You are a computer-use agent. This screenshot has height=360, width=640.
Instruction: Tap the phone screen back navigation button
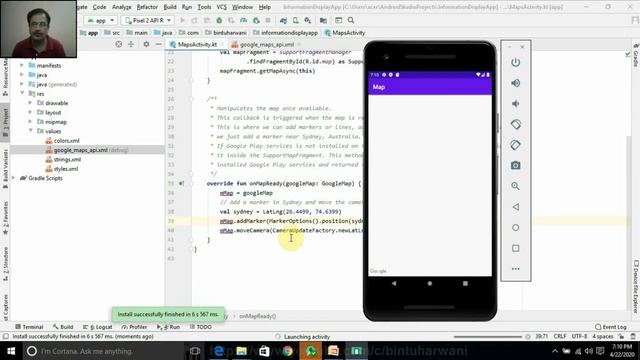(394, 283)
